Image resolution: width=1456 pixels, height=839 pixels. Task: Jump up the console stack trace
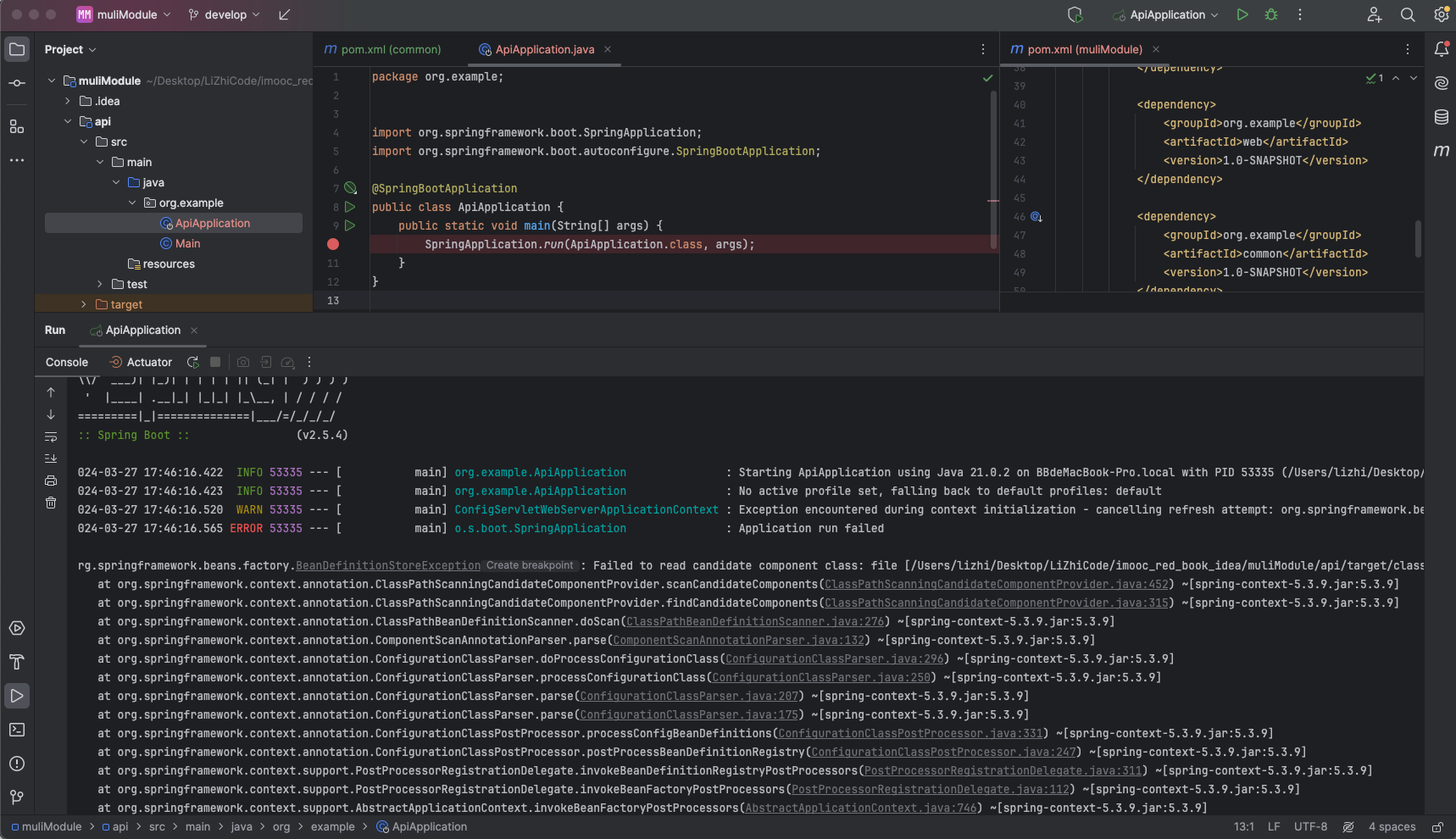point(51,392)
